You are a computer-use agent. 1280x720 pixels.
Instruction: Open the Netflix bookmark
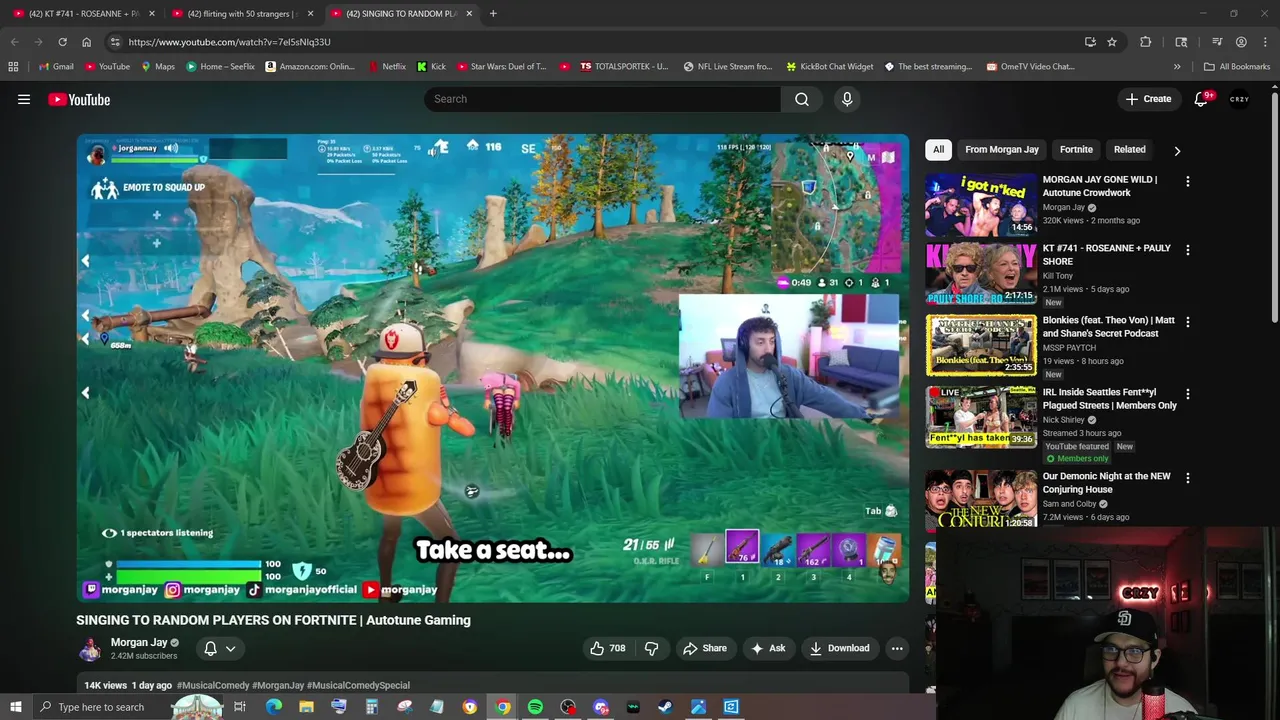(x=387, y=67)
